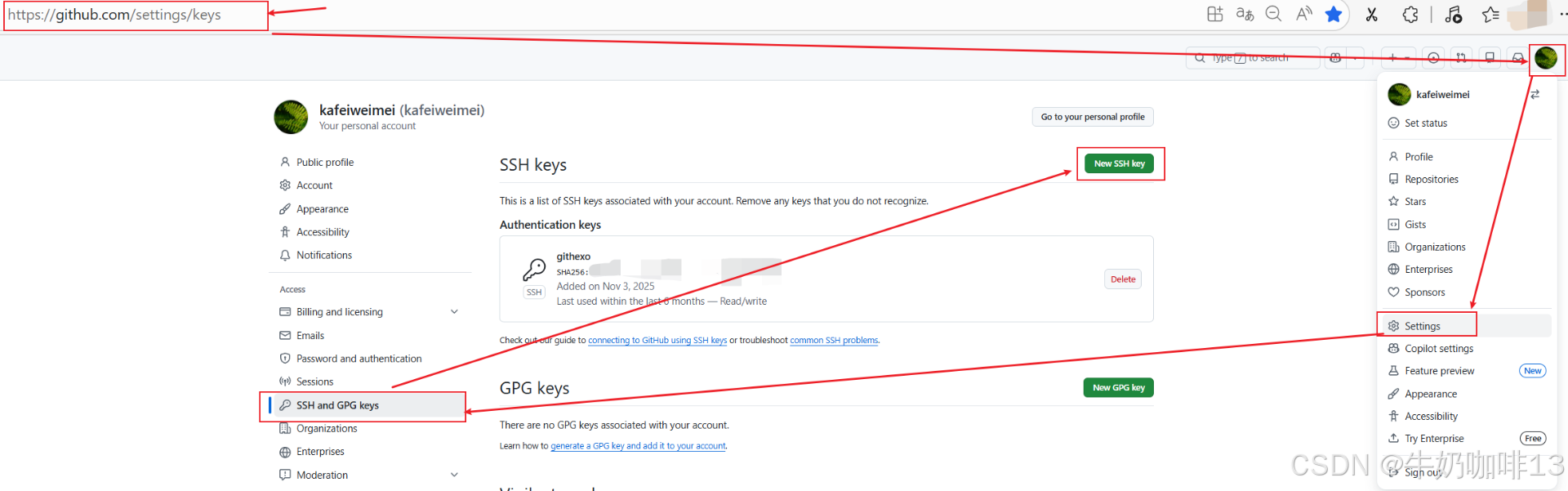Click the GitHub notifications inbox icon
The height and width of the screenshot is (491, 1568).
pos(1517,58)
